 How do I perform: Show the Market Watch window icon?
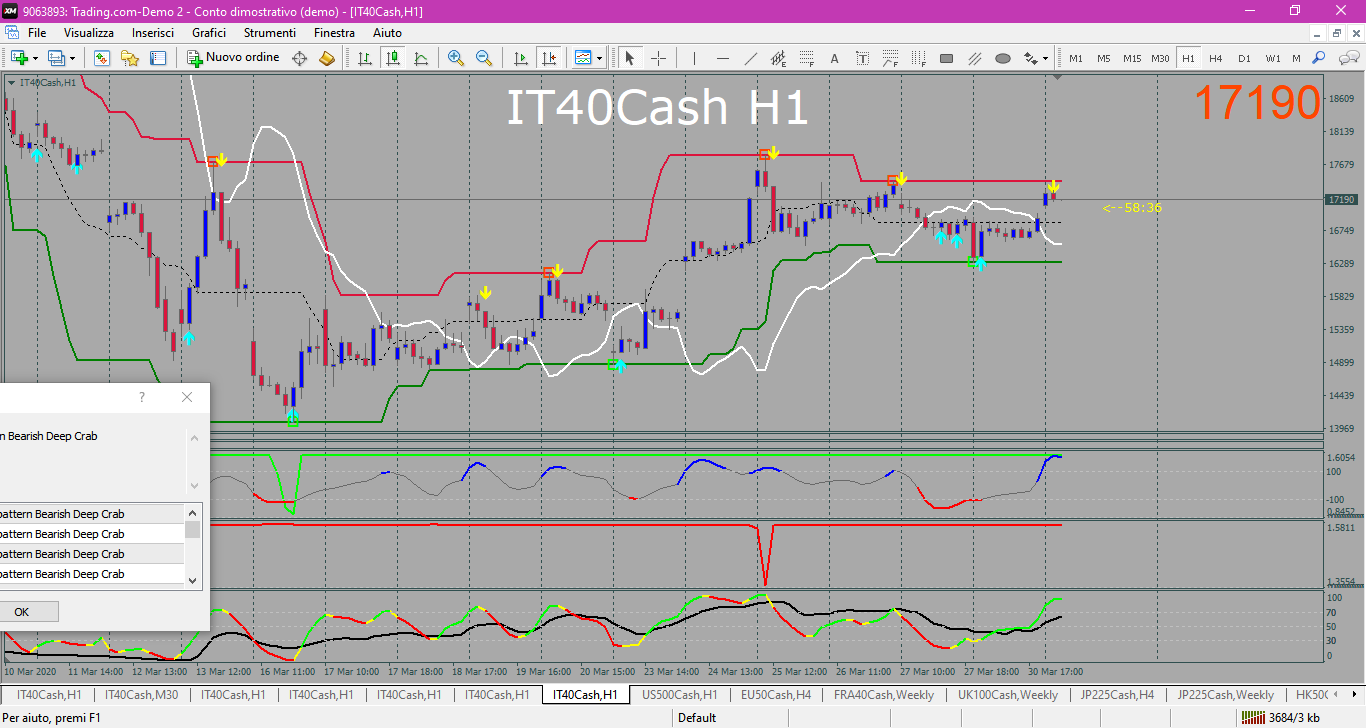coord(102,58)
